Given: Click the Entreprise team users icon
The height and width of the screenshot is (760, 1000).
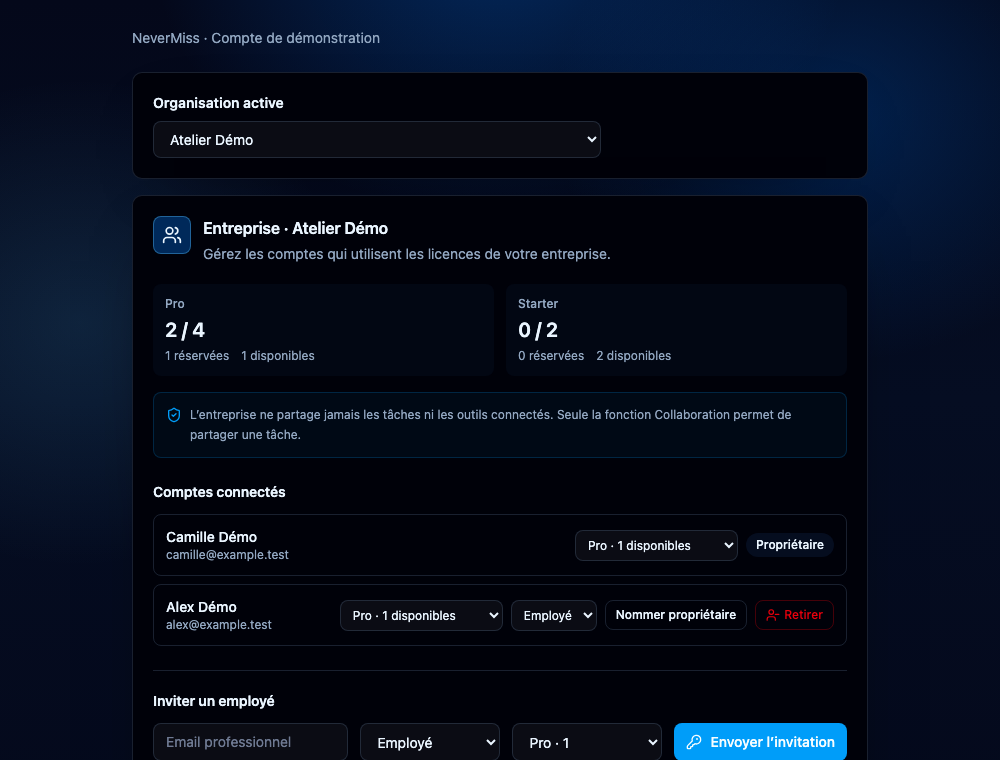Looking at the screenshot, I should pos(172,235).
